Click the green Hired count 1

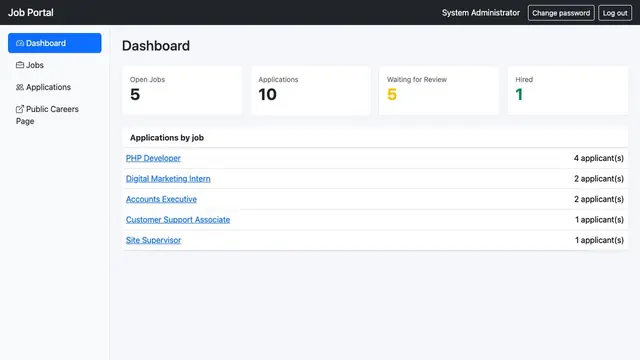pyautogui.click(x=519, y=95)
